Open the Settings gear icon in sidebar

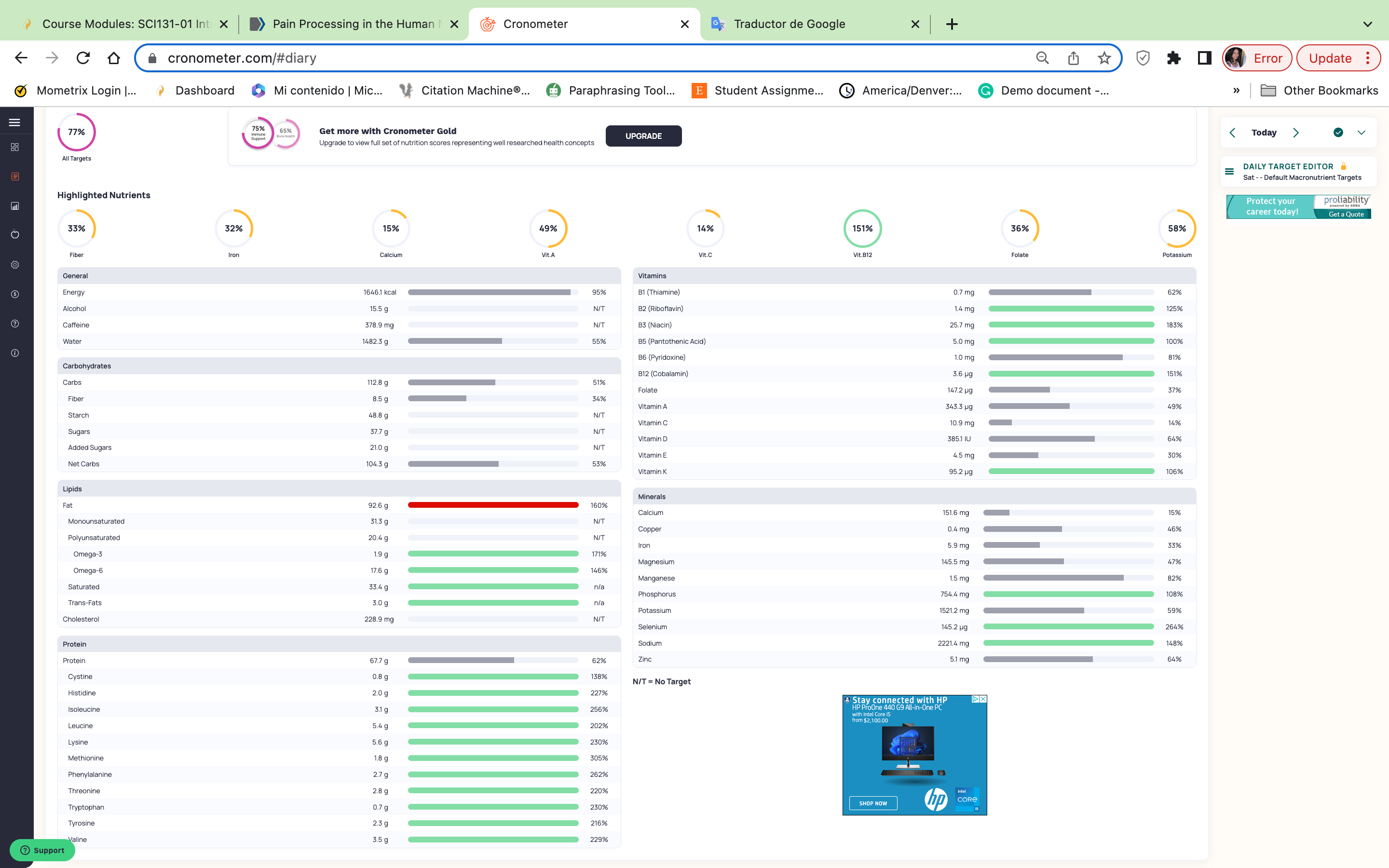coord(15,265)
